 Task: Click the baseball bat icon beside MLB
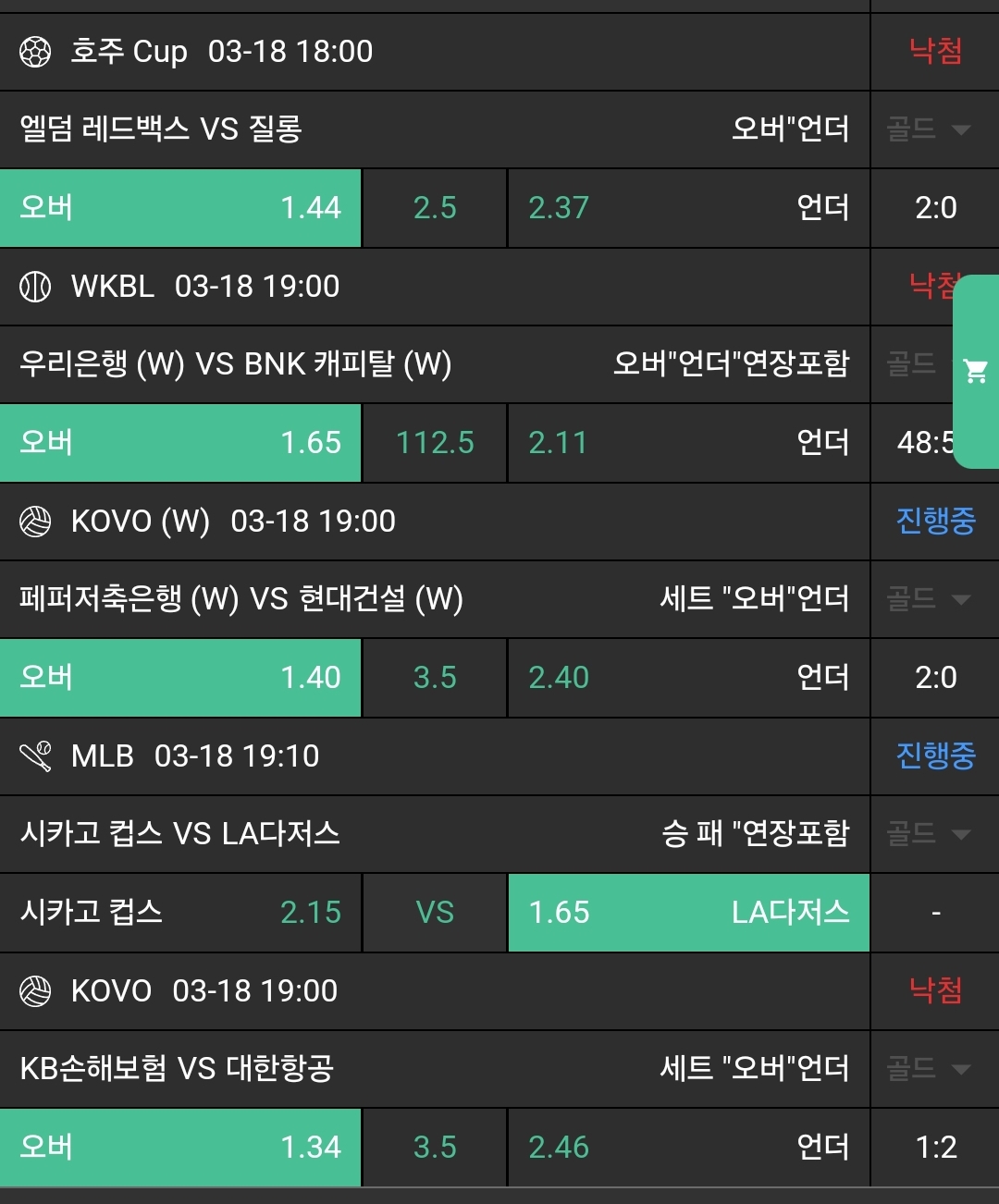pyautogui.click(x=35, y=756)
